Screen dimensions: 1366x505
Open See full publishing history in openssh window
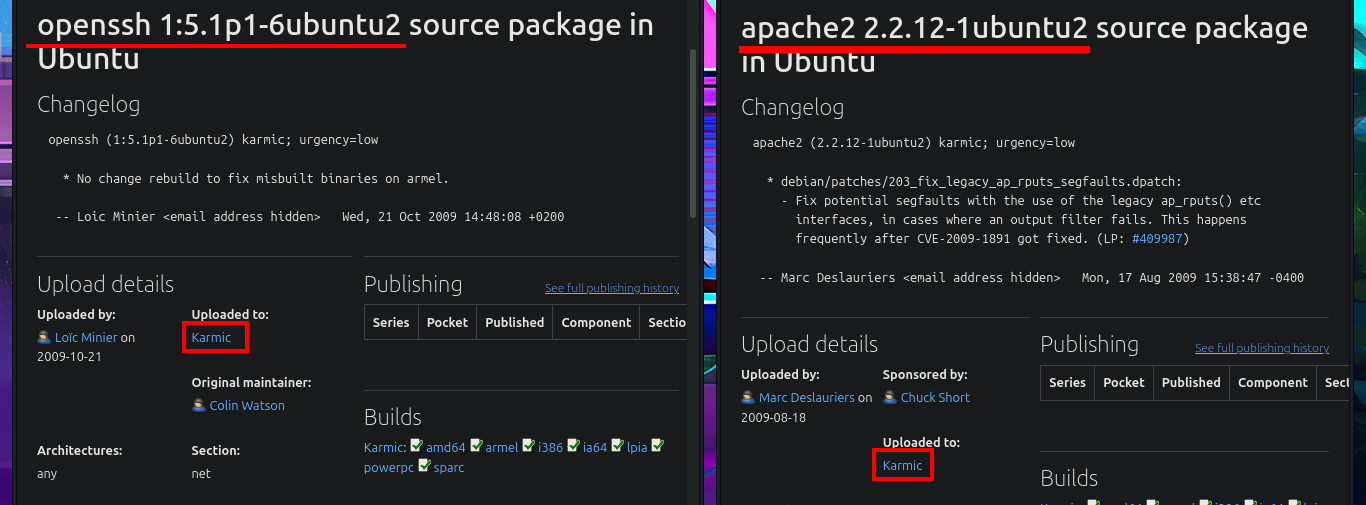tap(612, 288)
